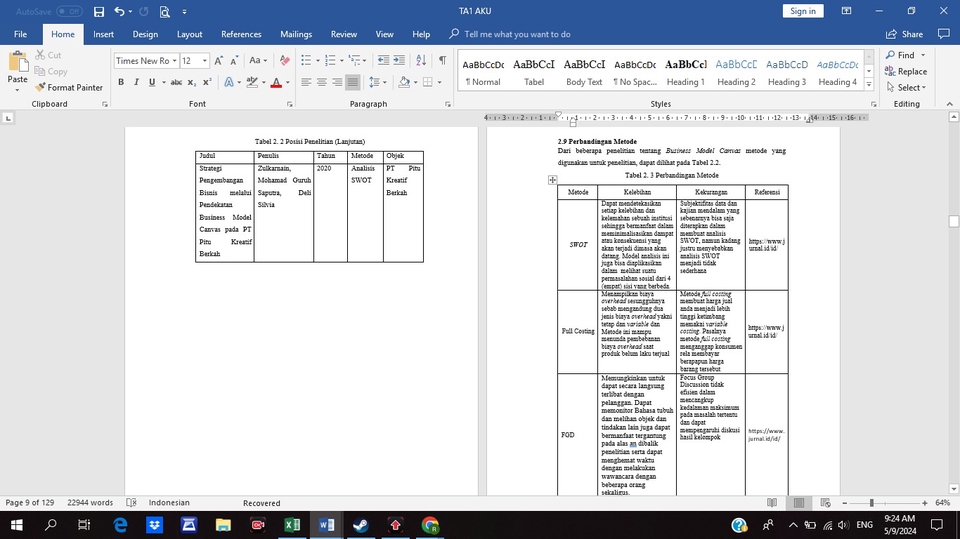
Task: Increase font size with Grow Font
Action: (219, 61)
